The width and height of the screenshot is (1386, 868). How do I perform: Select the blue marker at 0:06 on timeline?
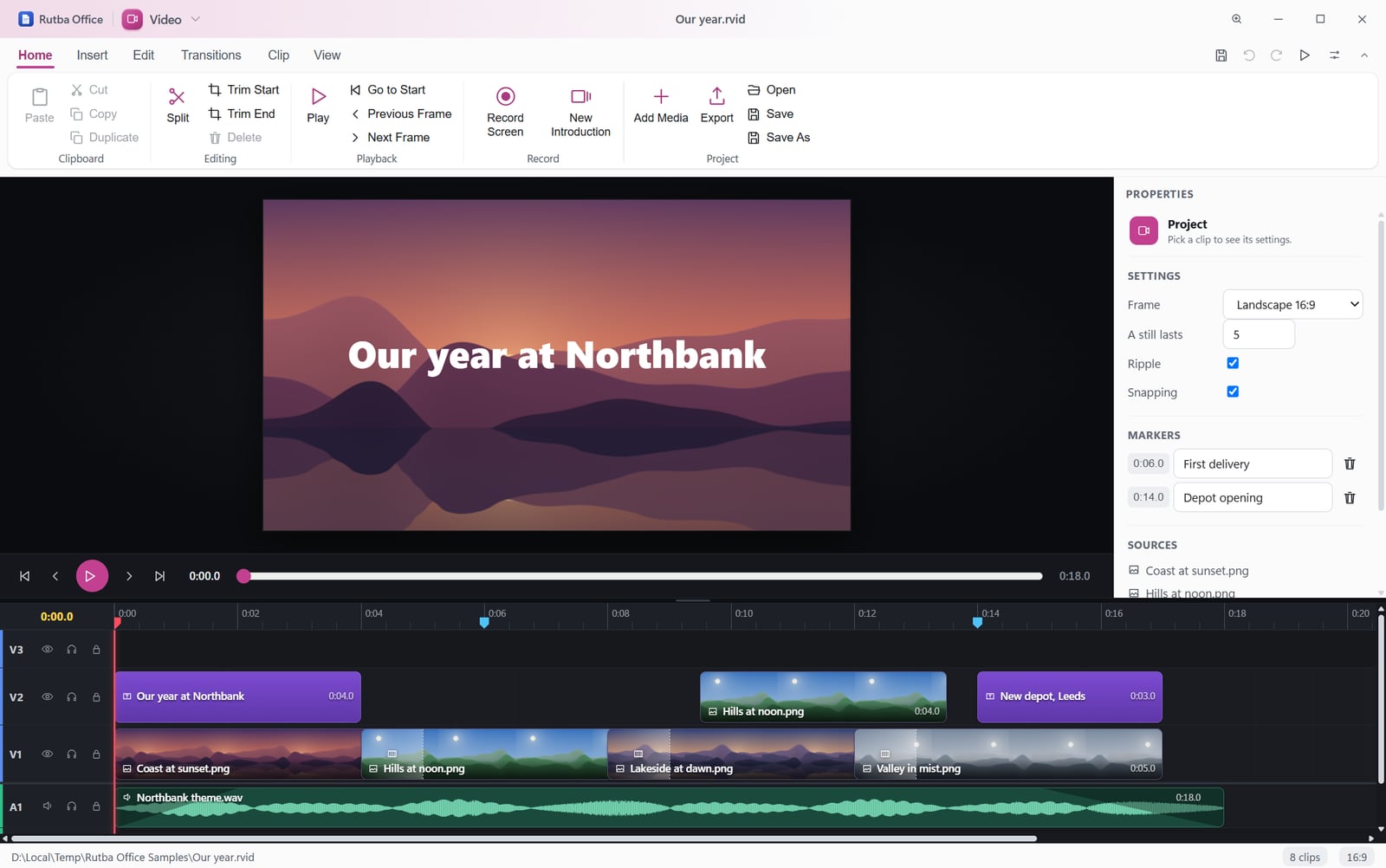tap(484, 622)
